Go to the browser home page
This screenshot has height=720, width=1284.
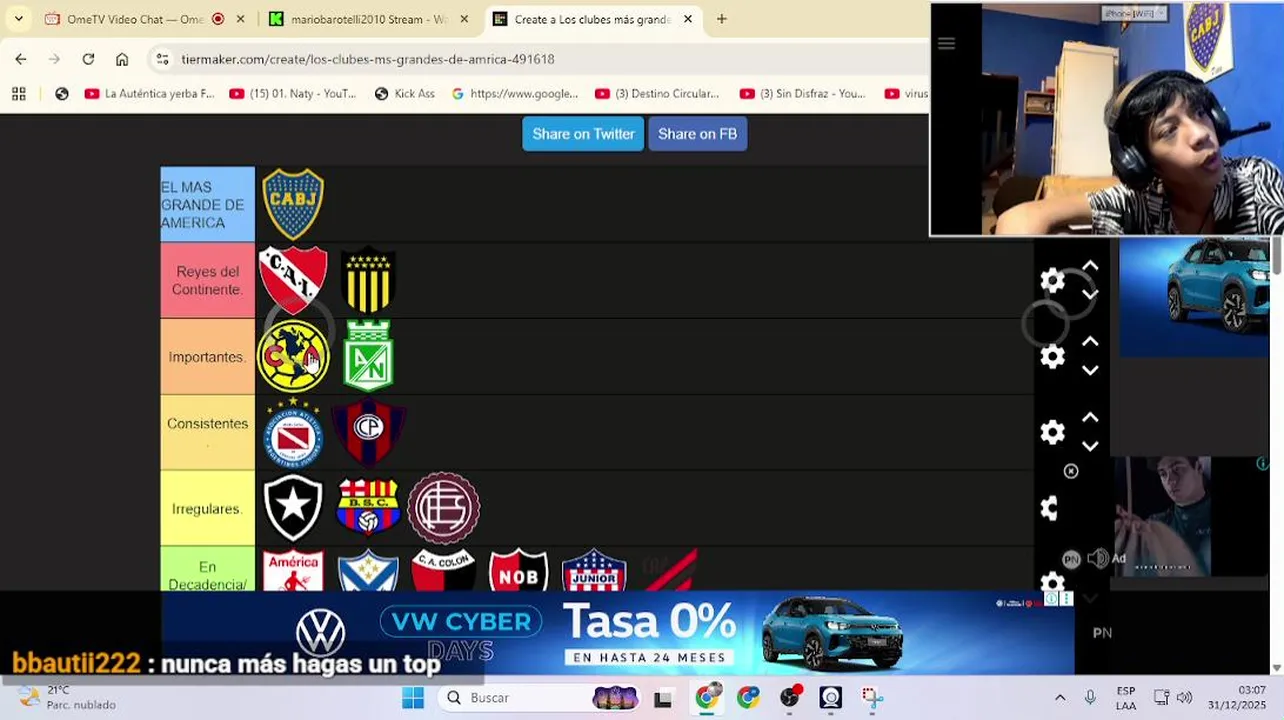(x=122, y=59)
